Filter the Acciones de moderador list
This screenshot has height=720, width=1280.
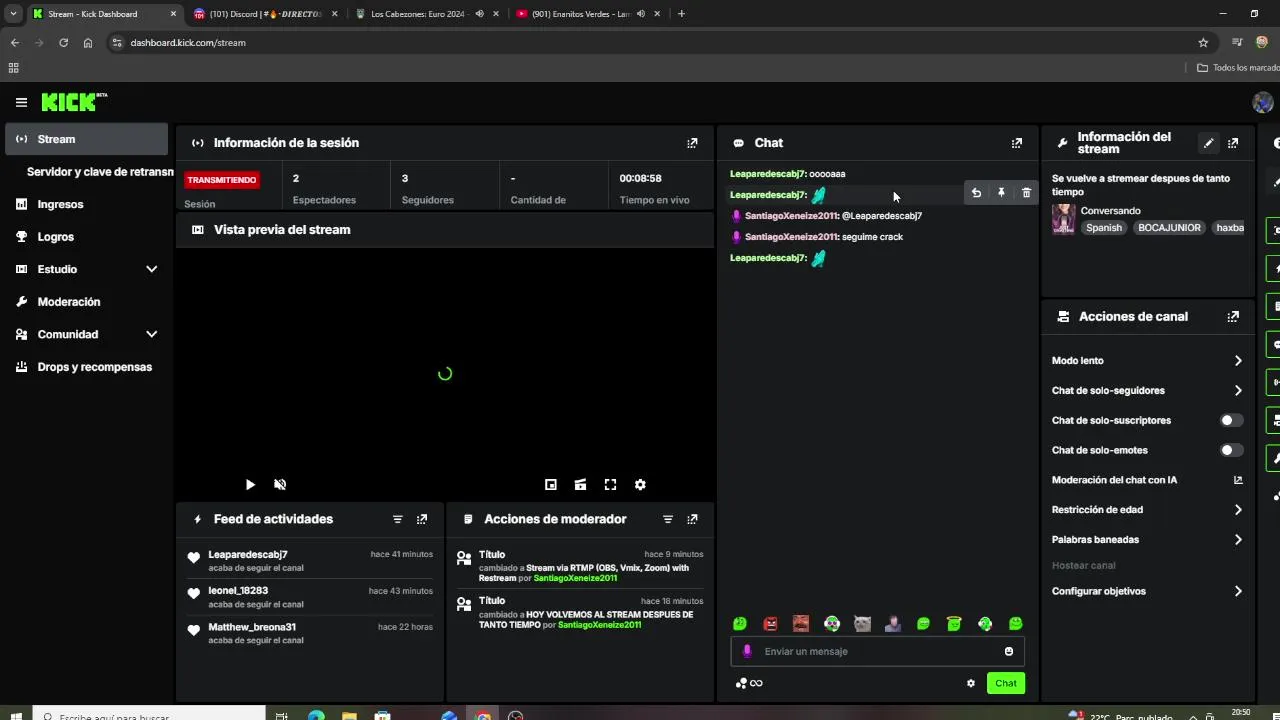(x=668, y=519)
